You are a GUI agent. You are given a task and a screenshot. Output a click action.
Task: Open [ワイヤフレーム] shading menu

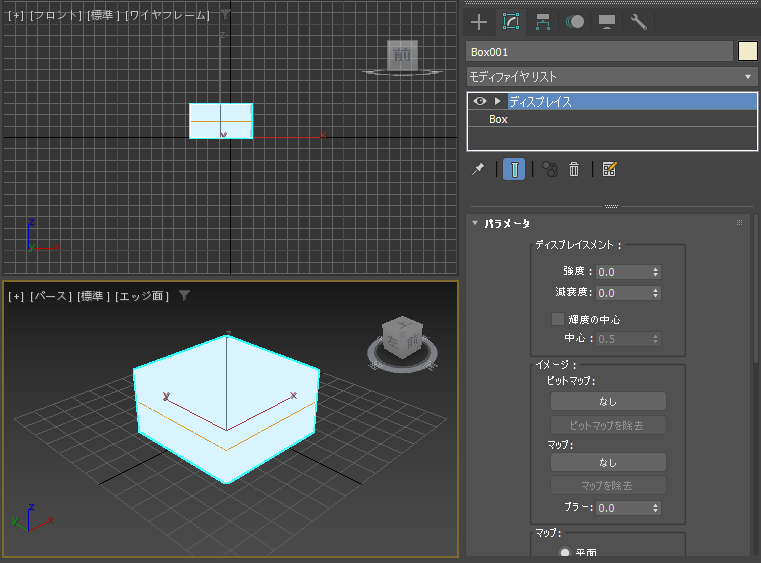point(167,15)
